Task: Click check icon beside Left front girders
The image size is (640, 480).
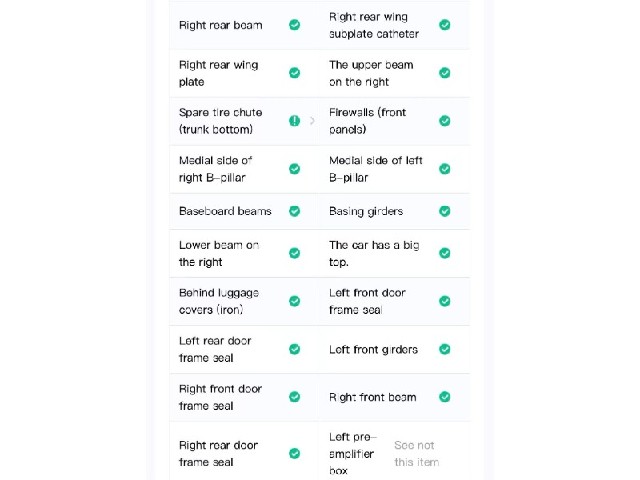Action: pyautogui.click(x=444, y=349)
